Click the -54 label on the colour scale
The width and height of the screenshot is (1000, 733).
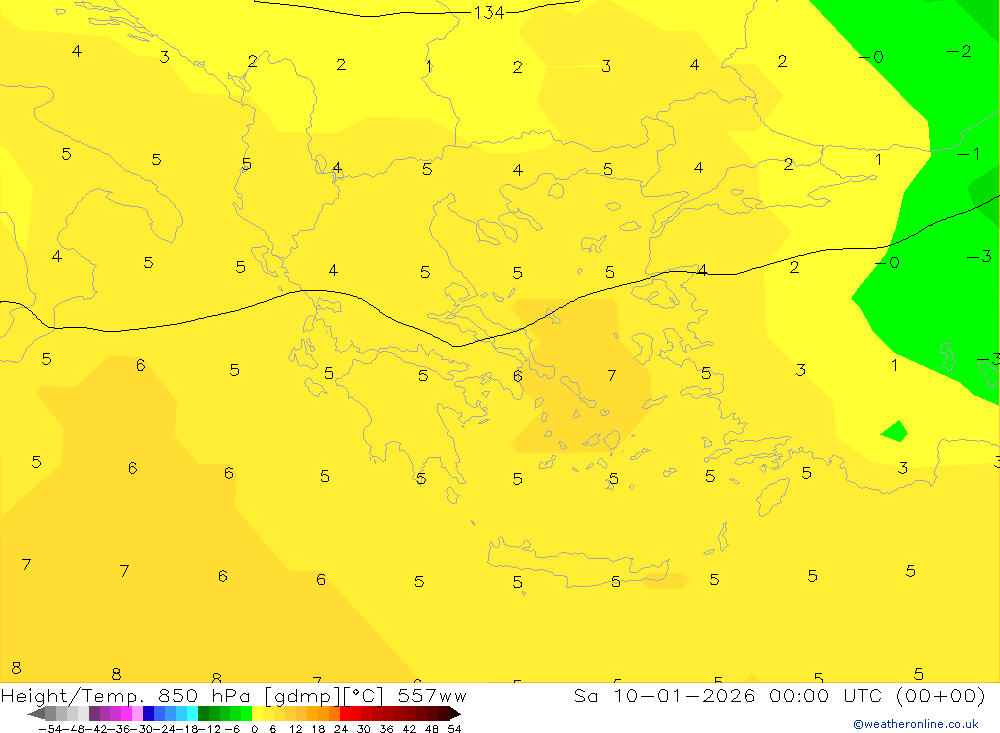[50, 729]
